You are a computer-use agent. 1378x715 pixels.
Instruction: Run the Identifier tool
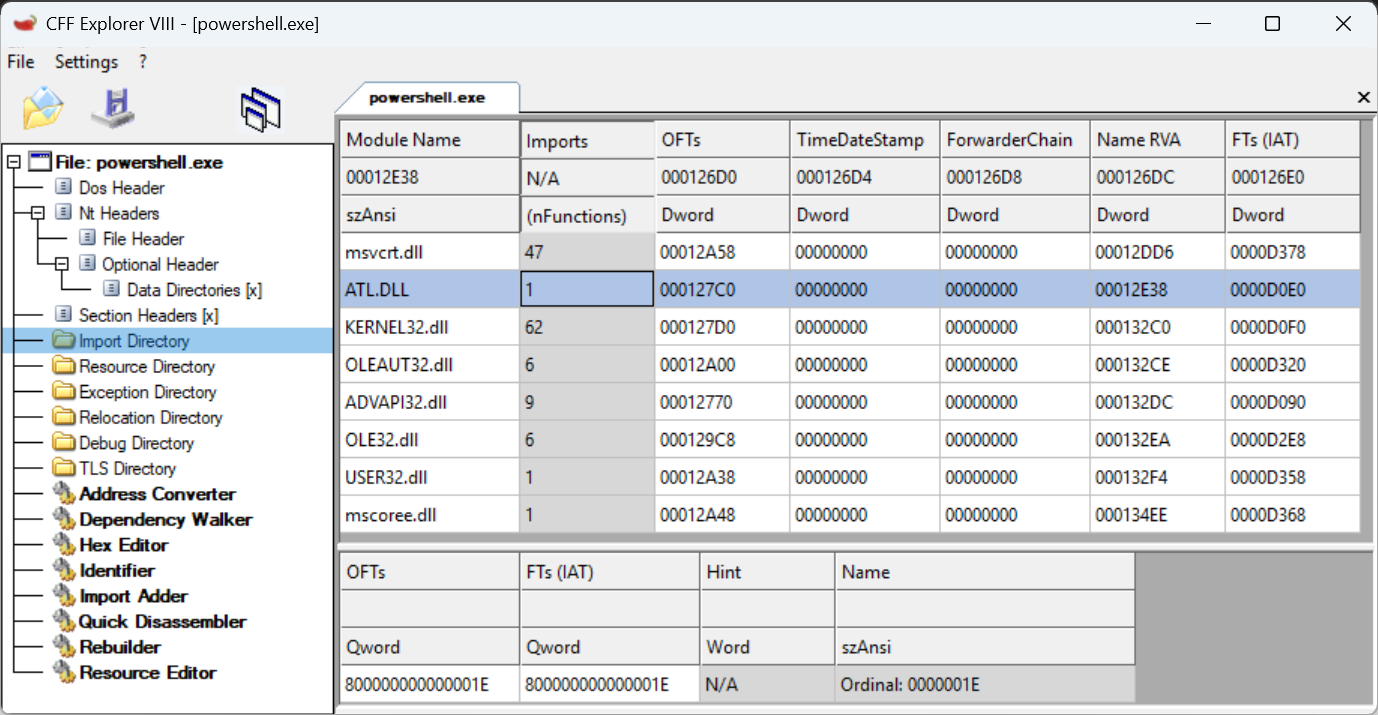coord(116,570)
